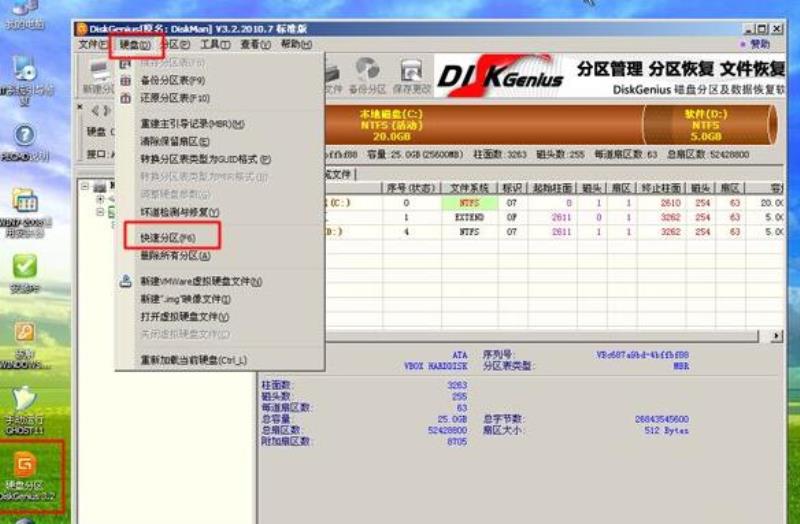Click the 备份分区 toolbar icon
This screenshot has height=524, width=800.
(367, 76)
